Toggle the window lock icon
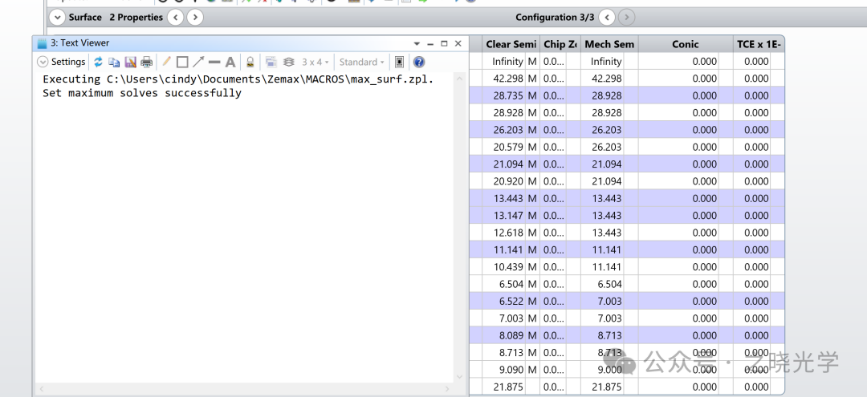This screenshot has width=867, height=397. click(x=250, y=62)
